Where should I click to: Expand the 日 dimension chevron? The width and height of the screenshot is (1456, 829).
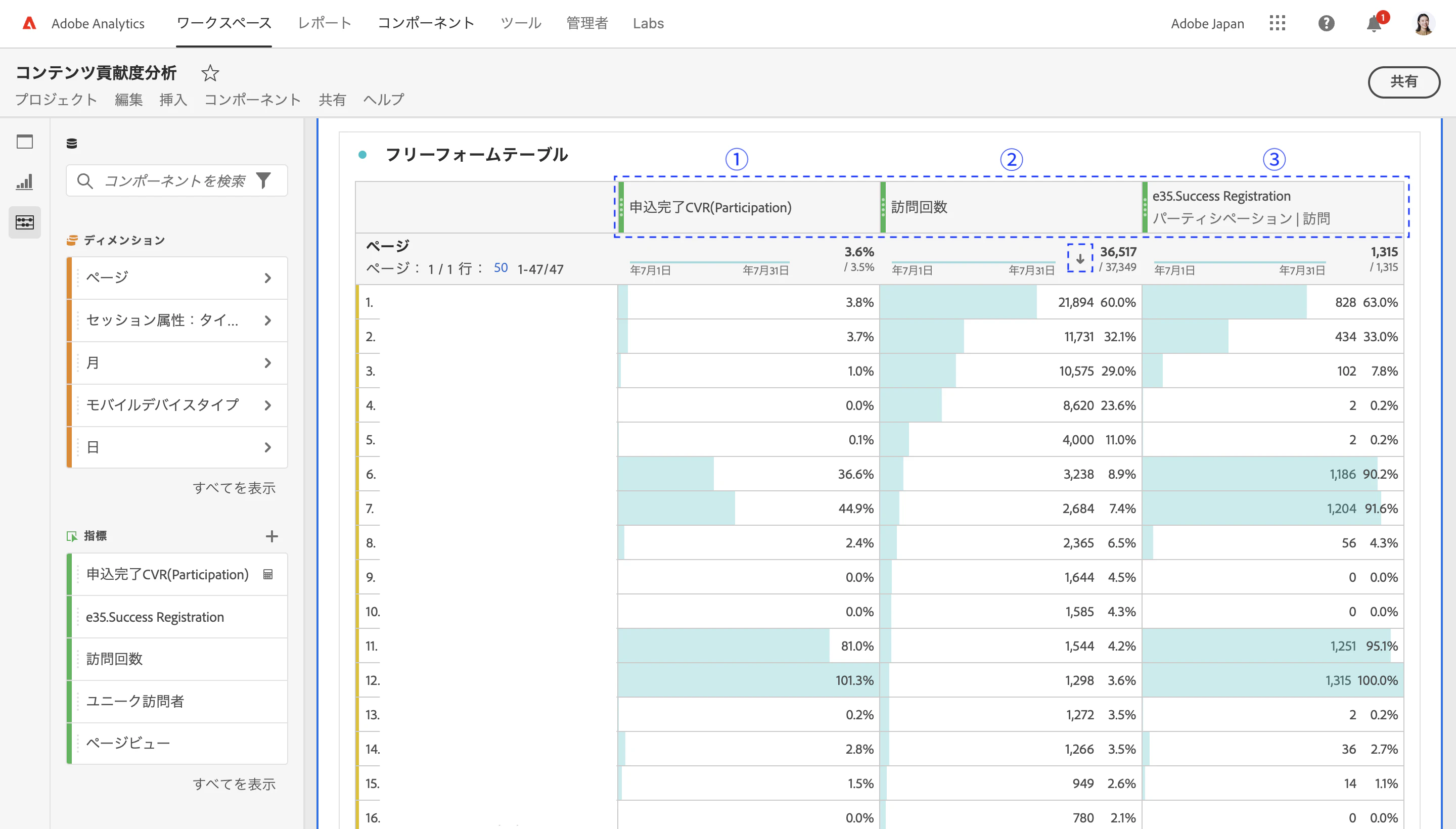(x=267, y=447)
